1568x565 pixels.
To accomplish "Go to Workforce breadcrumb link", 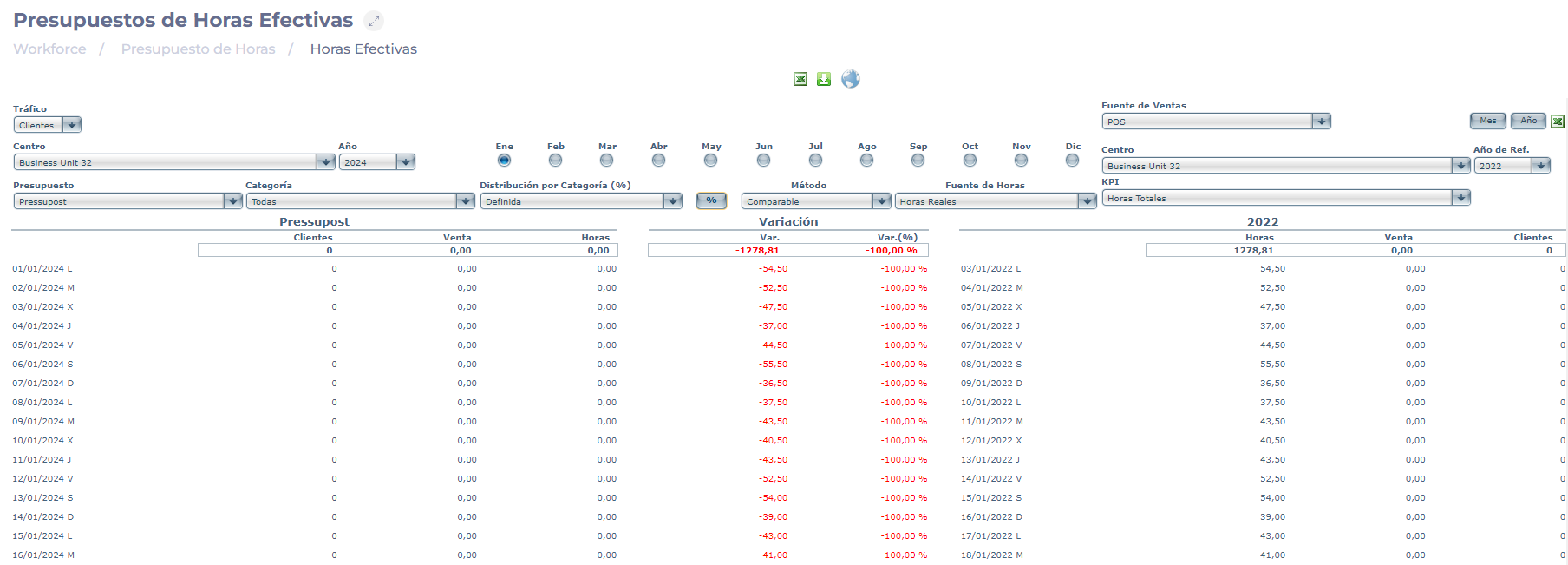I will (x=49, y=49).
